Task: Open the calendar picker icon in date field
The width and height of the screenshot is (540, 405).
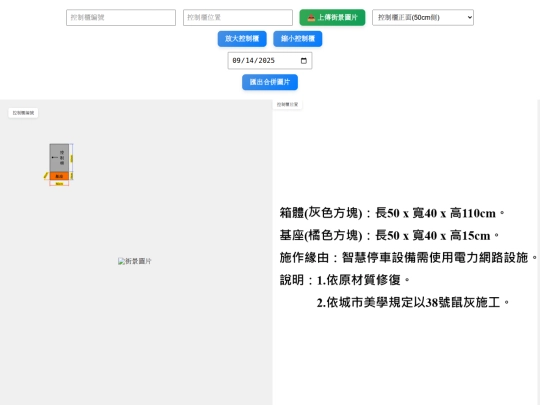Action: point(304,61)
